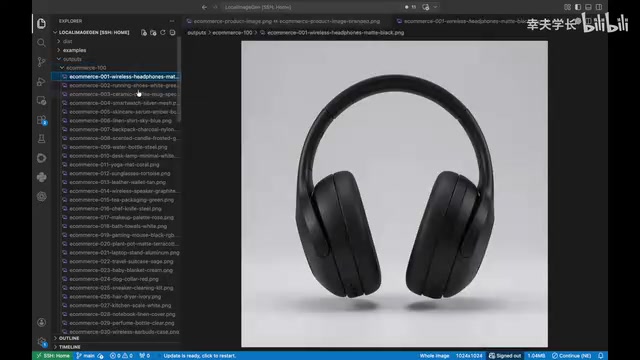Click the ecommerce-100 breadcrumb segment
The image size is (640, 360).
(x=232, y=33)
